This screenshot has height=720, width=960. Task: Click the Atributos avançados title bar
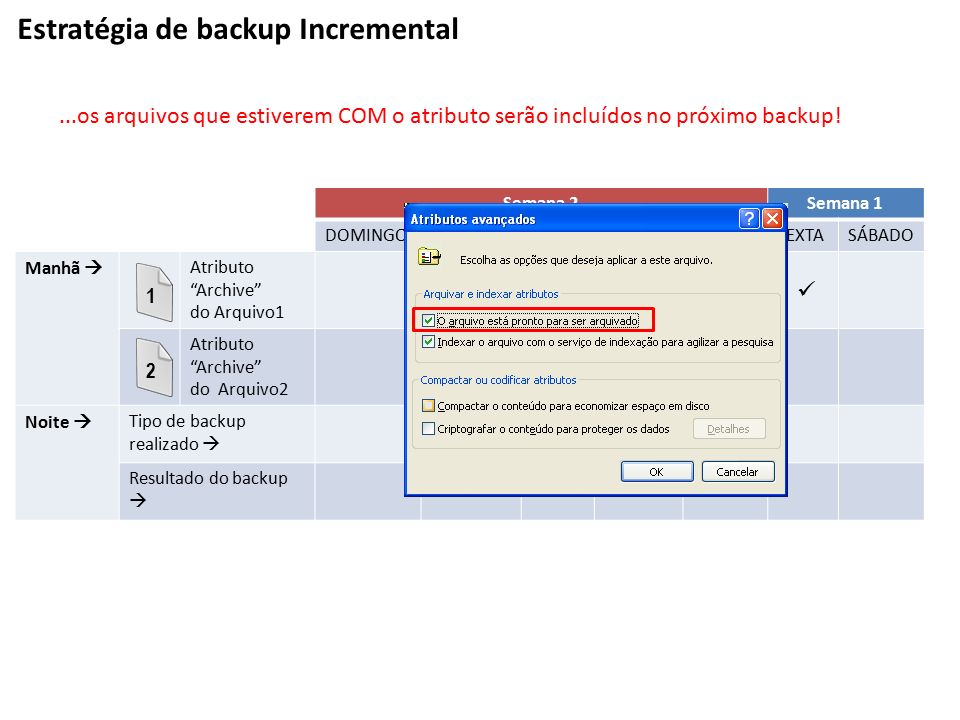(572, 219)
